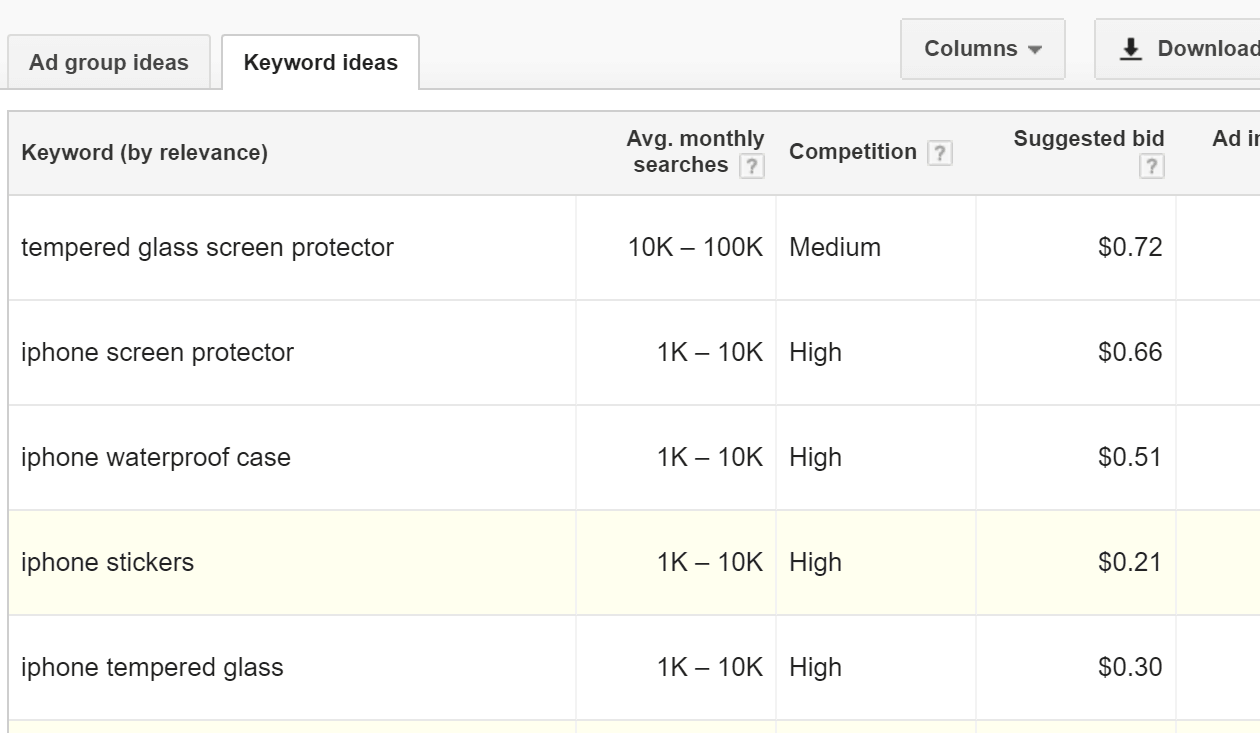This screenshot has width=1260, height=733.
Task: Click the $0.66 suggested bid
Action: pos(1130,352)
